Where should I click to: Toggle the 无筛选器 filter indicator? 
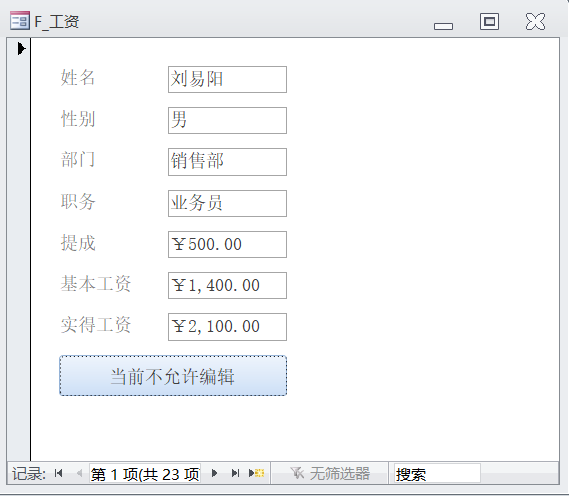329,473
